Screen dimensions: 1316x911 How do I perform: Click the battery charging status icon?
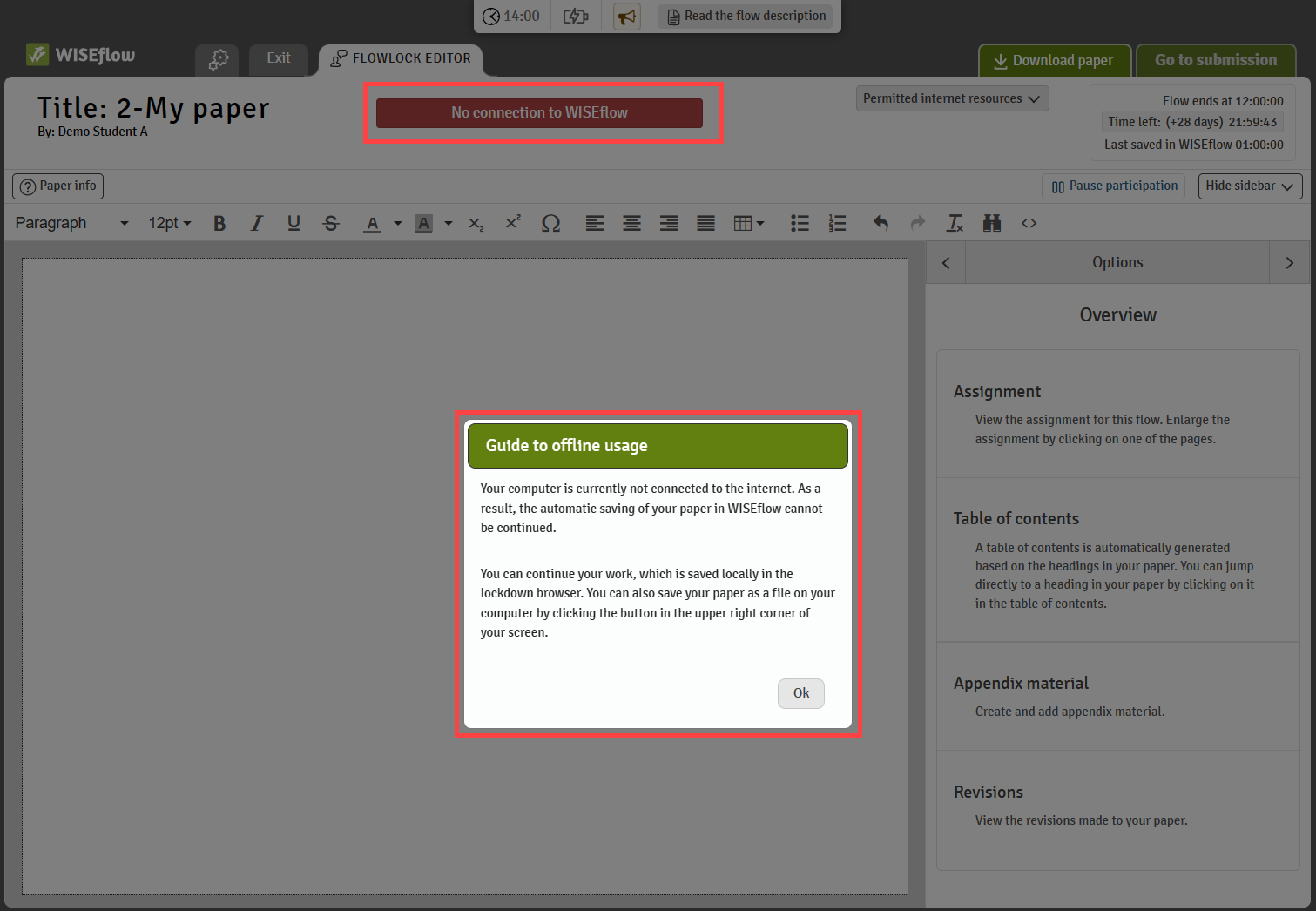tap(576, 17)
